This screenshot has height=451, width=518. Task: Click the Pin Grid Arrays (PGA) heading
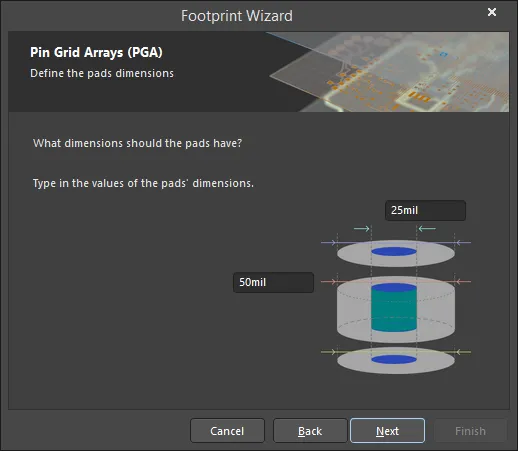click(x=96, y=52)
